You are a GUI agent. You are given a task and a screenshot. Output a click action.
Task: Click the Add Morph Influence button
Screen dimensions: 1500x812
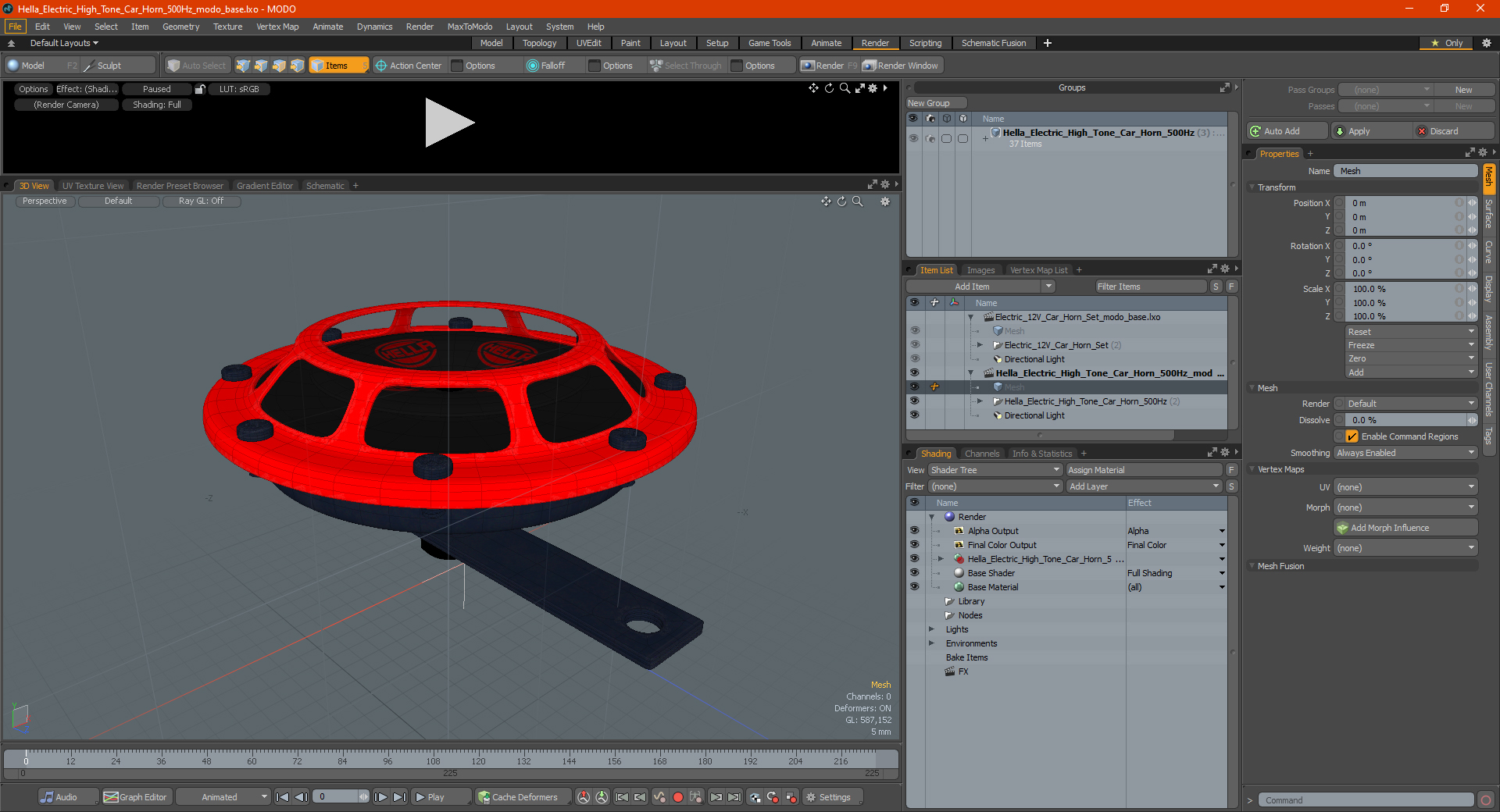point(1405,528)
